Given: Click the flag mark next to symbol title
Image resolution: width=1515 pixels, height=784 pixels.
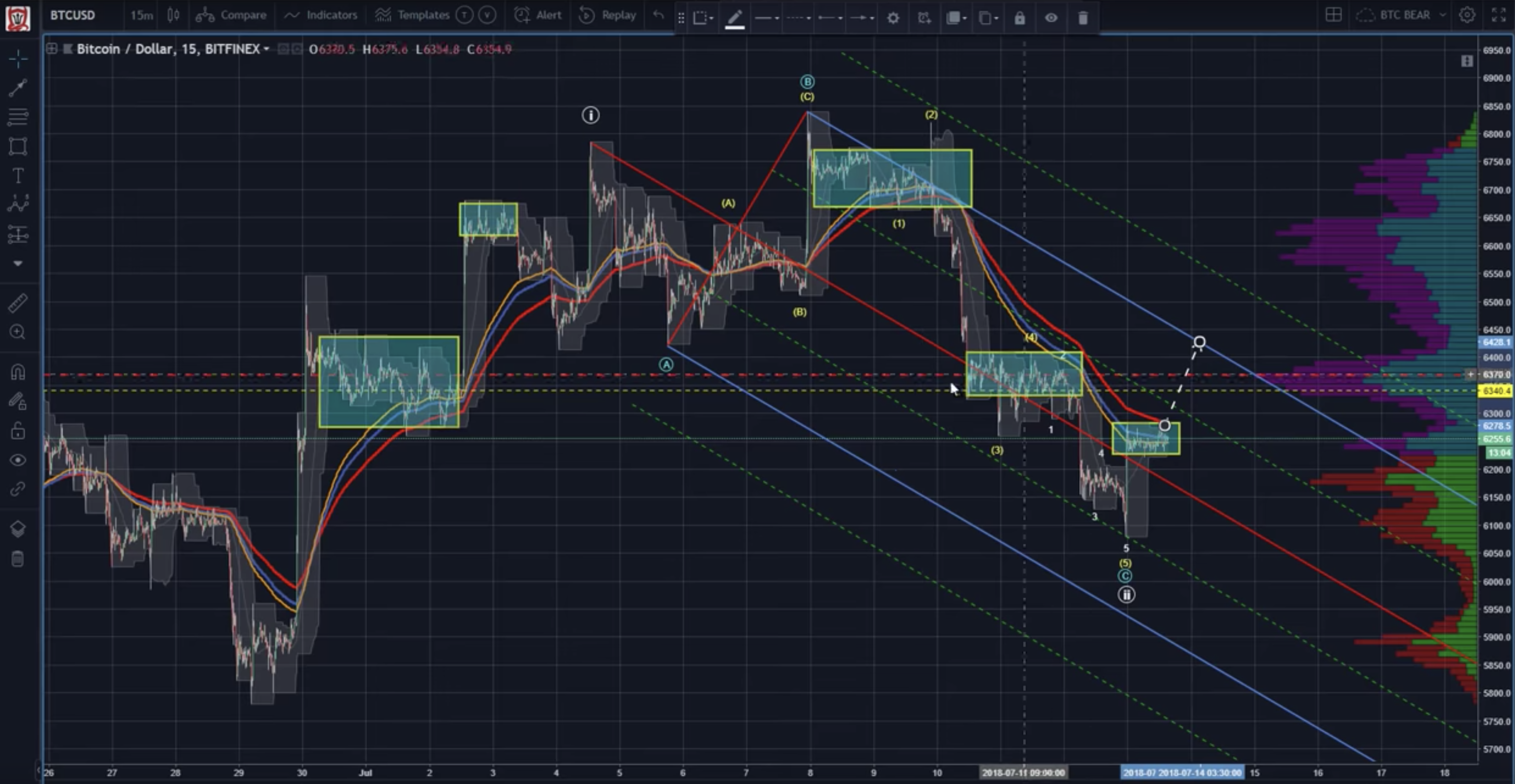Looking at the screenshot, I should click(68, 49).
